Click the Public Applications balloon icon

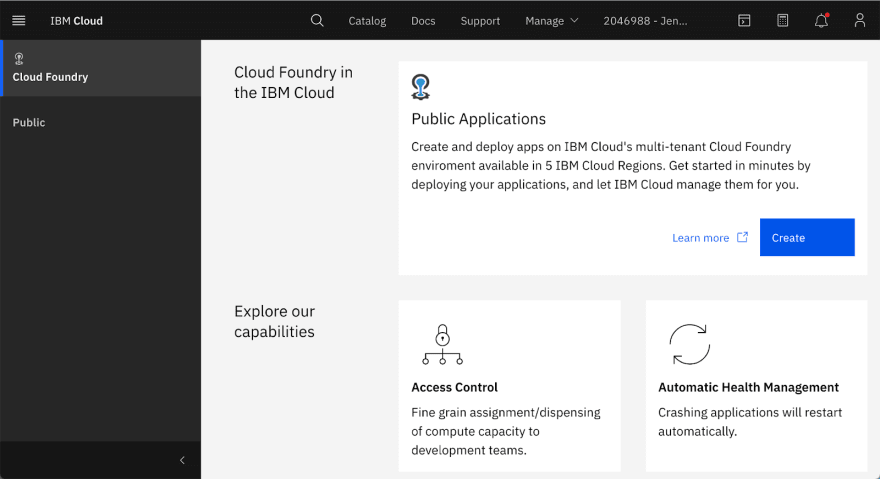420,87
